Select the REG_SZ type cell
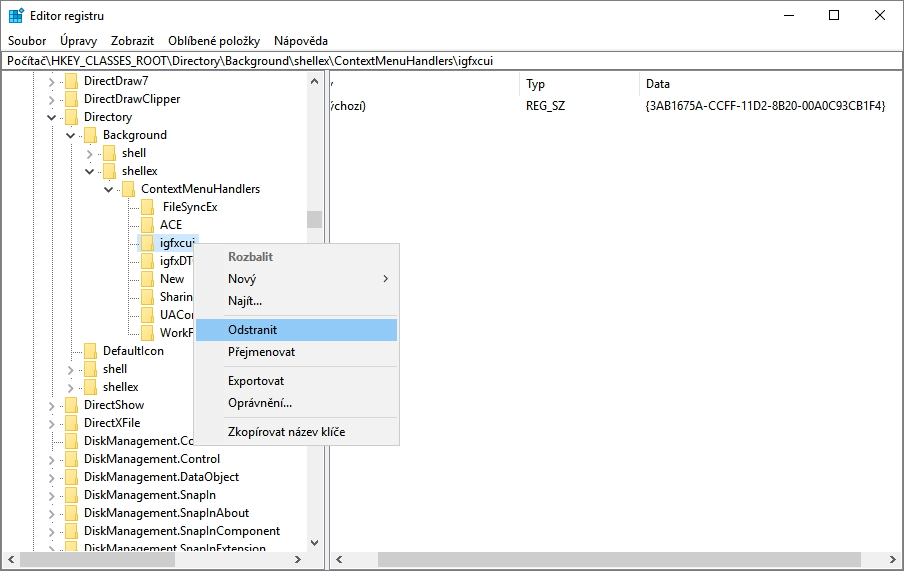The width and height of the screenshot is (904, 571). click(545, 106)
